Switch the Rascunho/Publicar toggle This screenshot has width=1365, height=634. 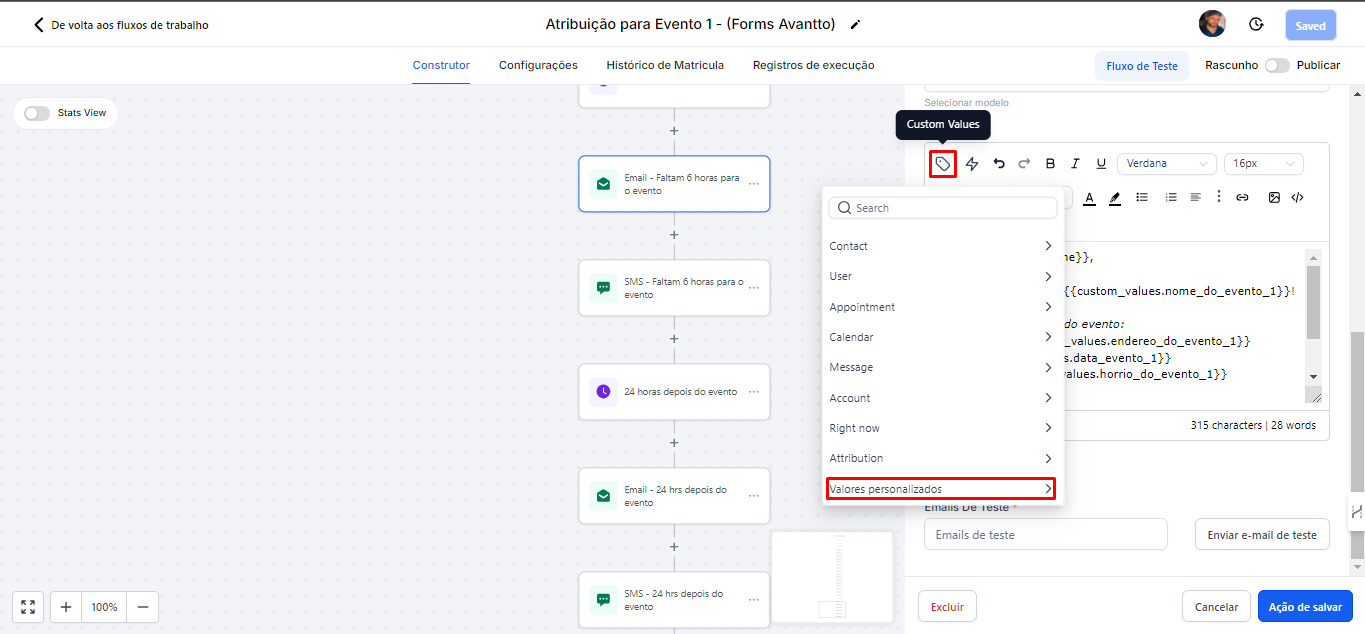[x=1276, y=65]
